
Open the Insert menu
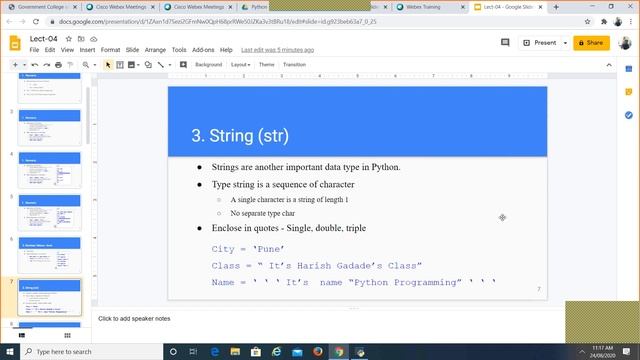[87, 50]
